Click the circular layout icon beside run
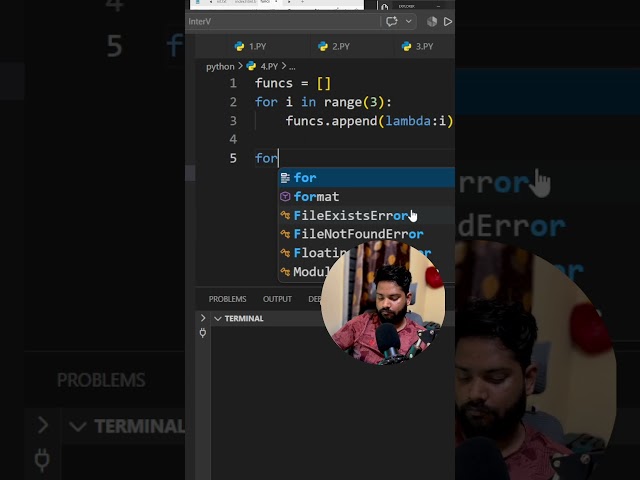The image size is (640, 480). pyautogui.click(x=432, y=22)
